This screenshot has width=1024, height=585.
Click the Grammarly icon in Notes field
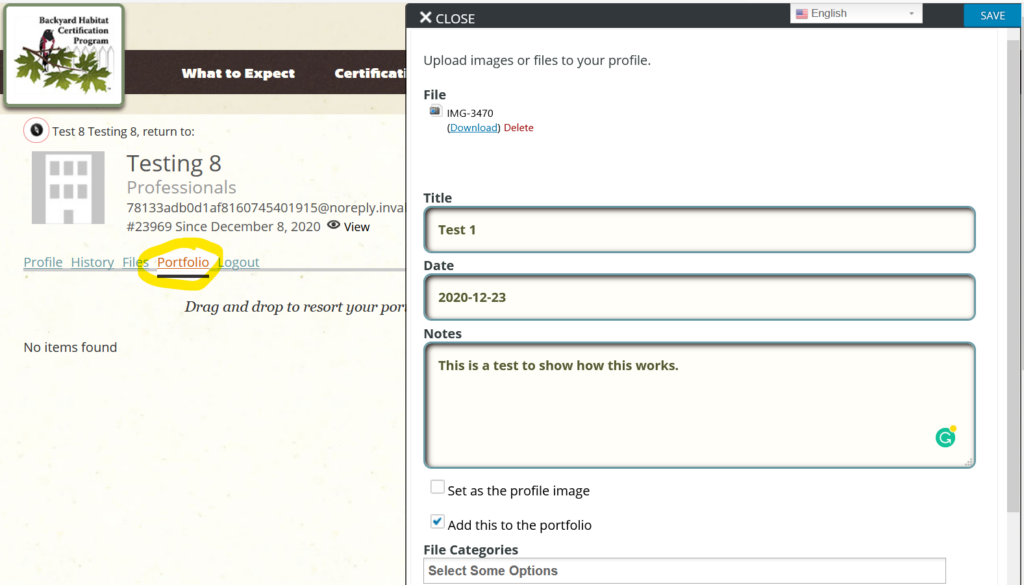coord(945,437)
